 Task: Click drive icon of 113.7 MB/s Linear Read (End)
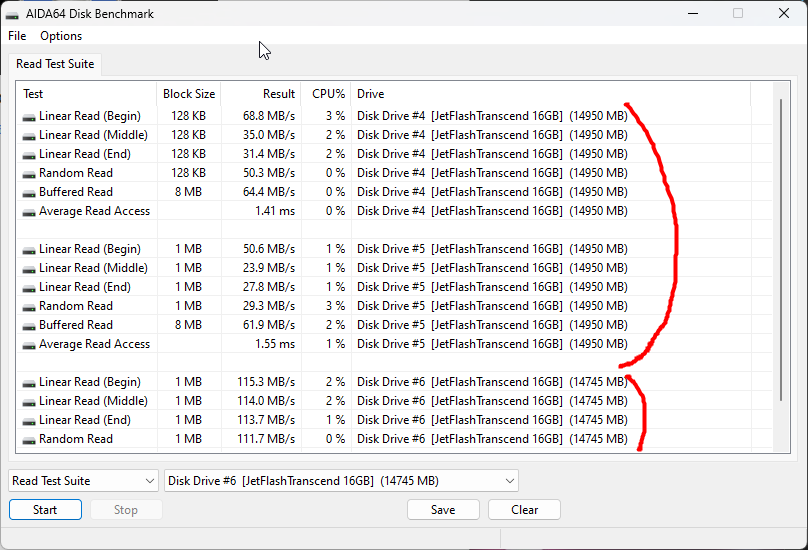click(29, 421)
